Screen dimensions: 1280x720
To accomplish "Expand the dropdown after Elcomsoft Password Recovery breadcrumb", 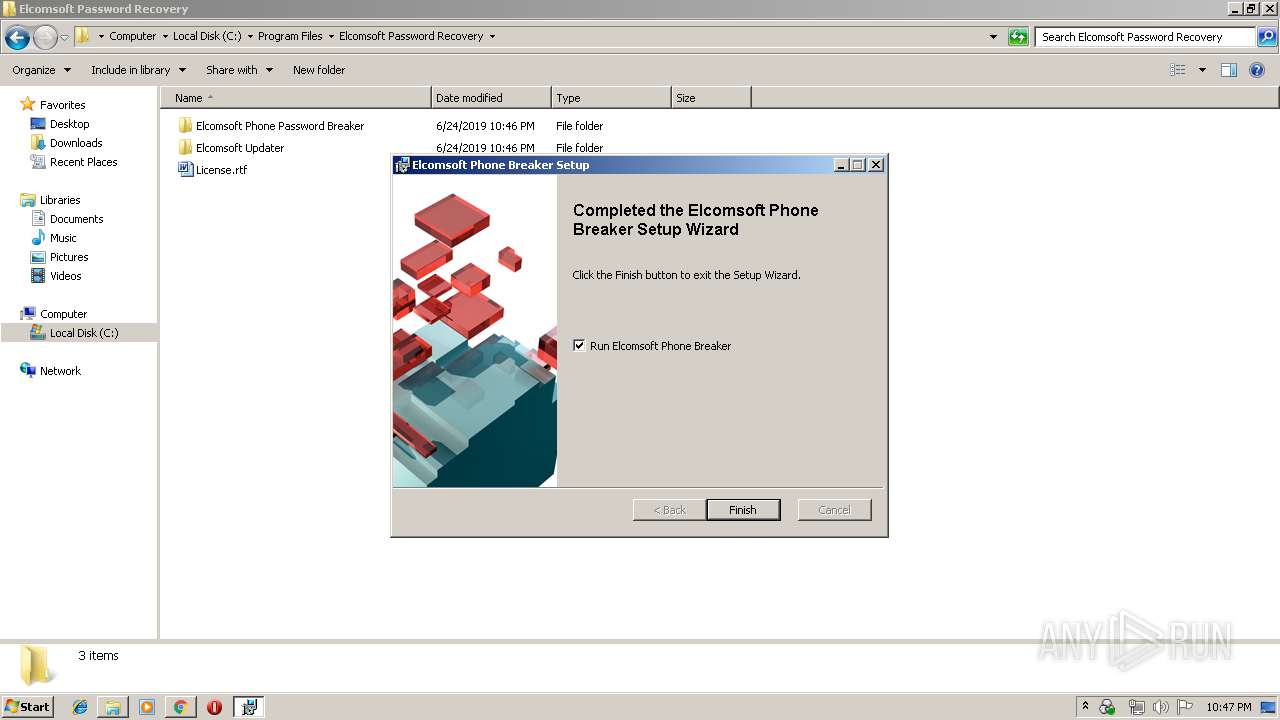I will 492,36.
